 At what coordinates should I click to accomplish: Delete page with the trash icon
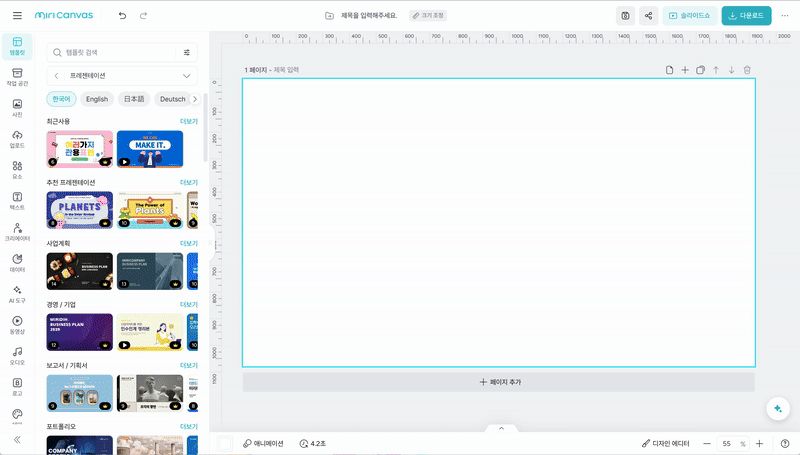[747, 70]
